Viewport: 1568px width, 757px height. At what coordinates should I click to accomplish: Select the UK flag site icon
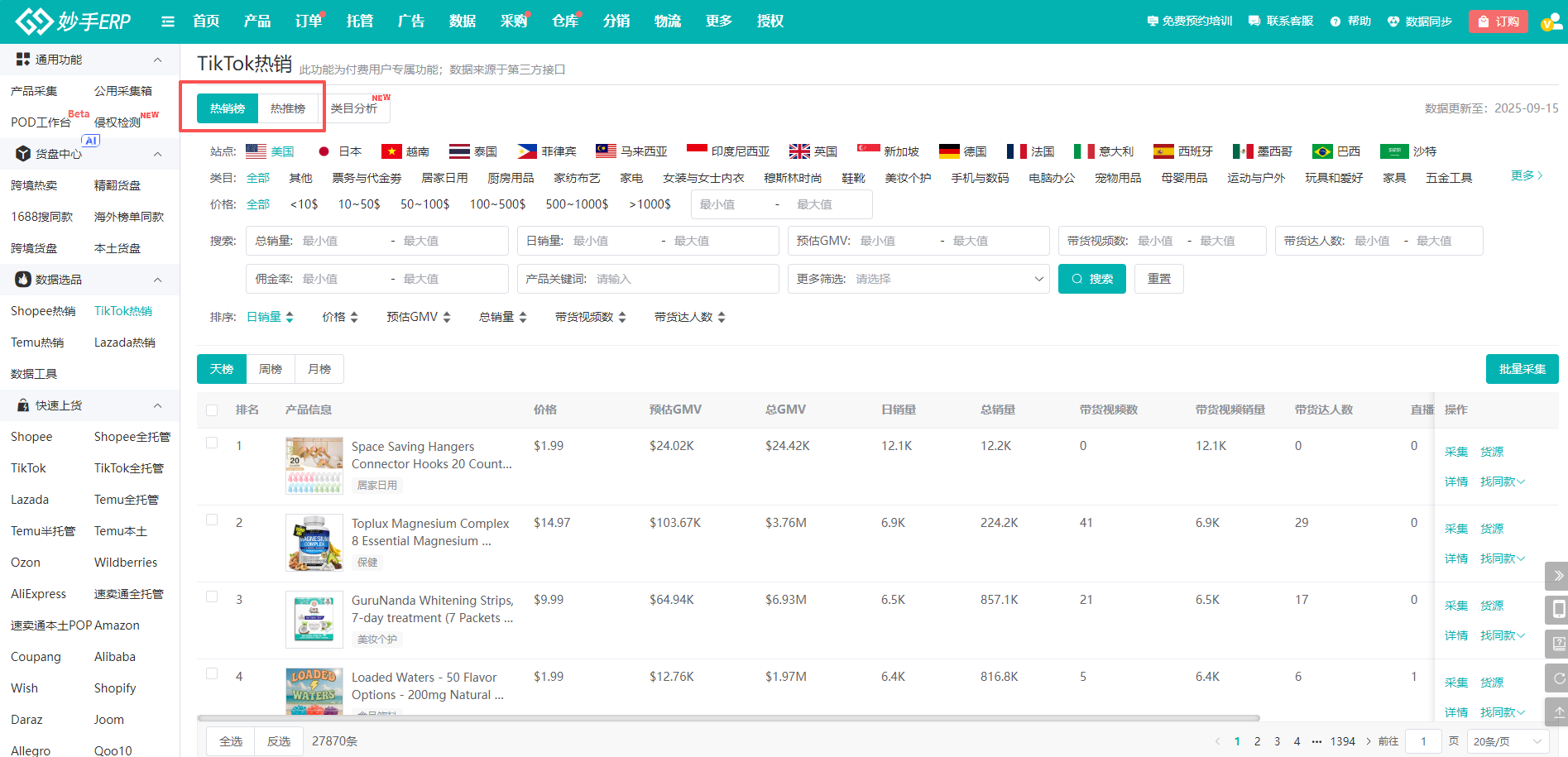click(799, 151)
